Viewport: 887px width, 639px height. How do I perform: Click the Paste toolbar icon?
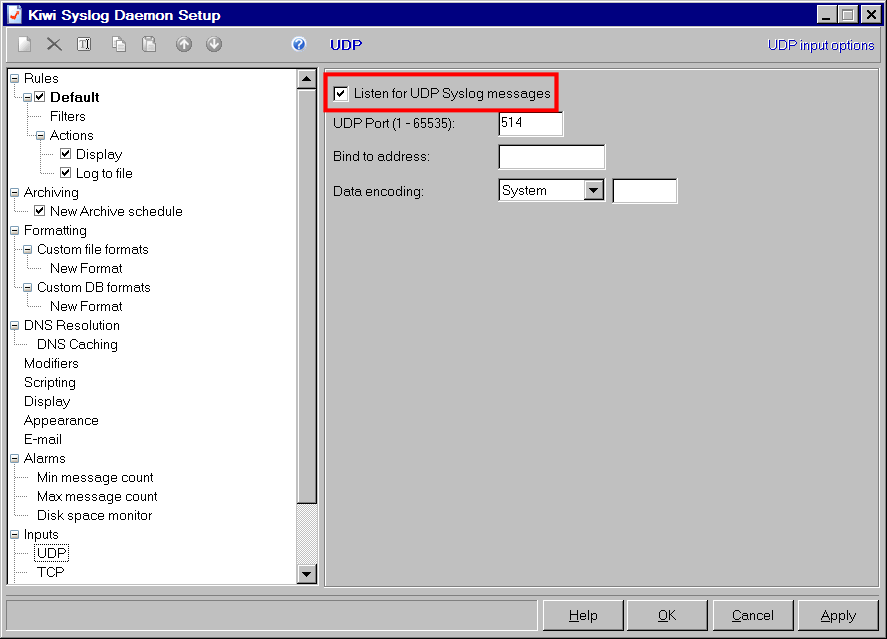(149, 44)
